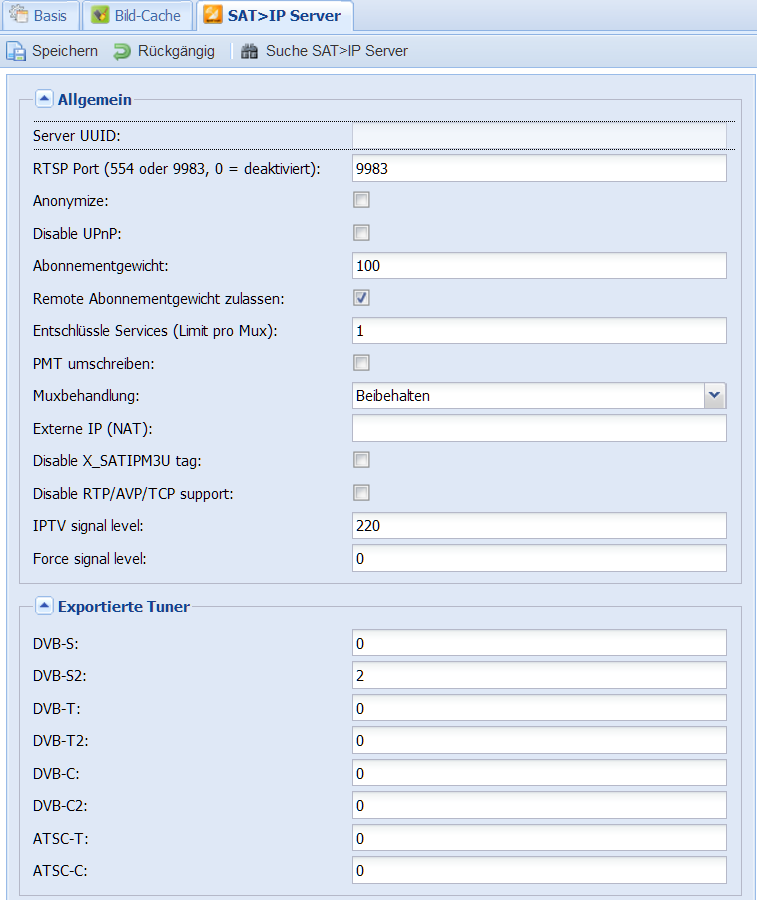Tick the Disable UPnP checkbox
Screen dimensions: 757x900
pyautogui.click(x=361, y=232)
